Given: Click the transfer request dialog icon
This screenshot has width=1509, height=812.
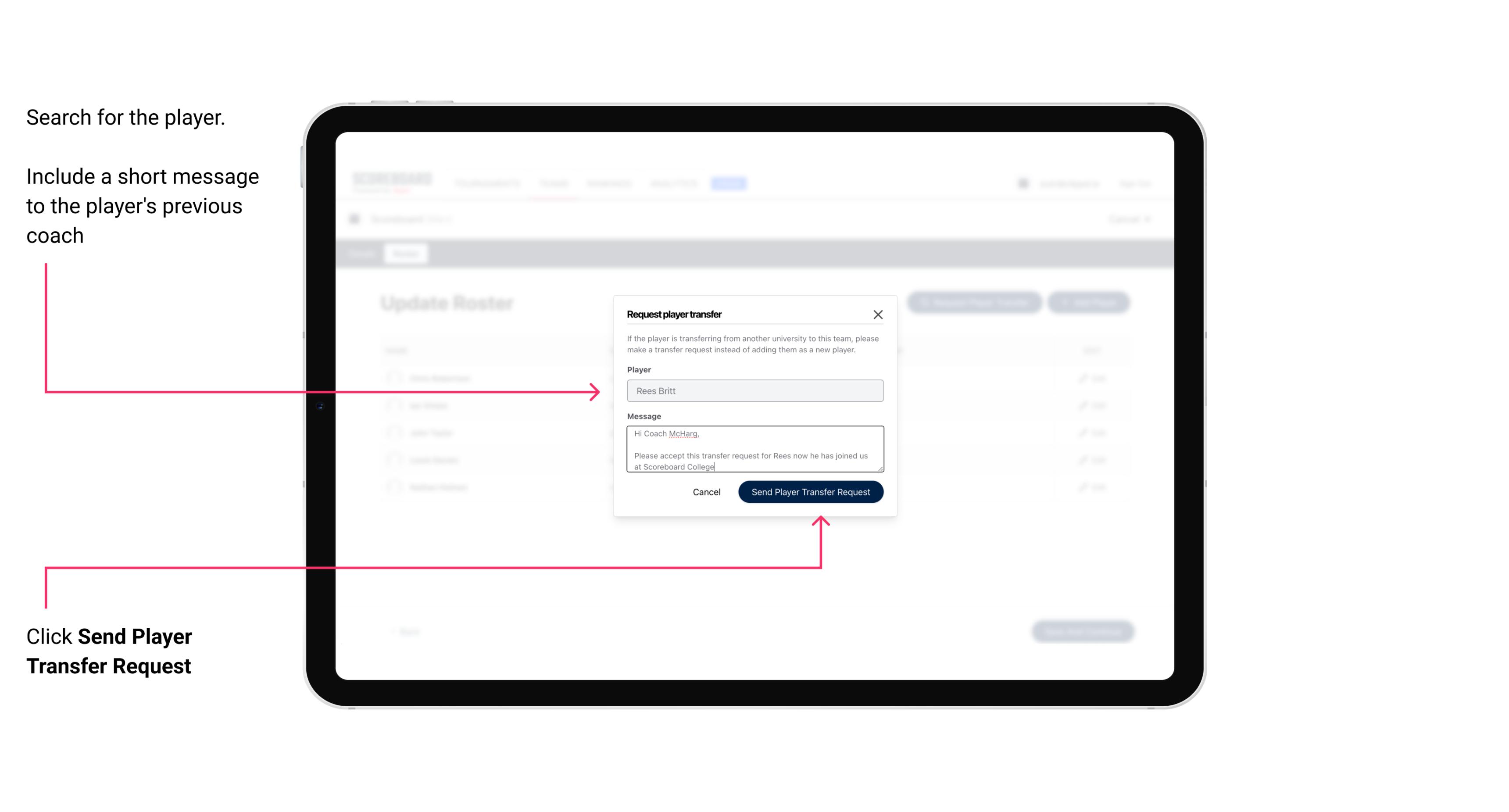Looking at the screenshot, I should point(878,314).
